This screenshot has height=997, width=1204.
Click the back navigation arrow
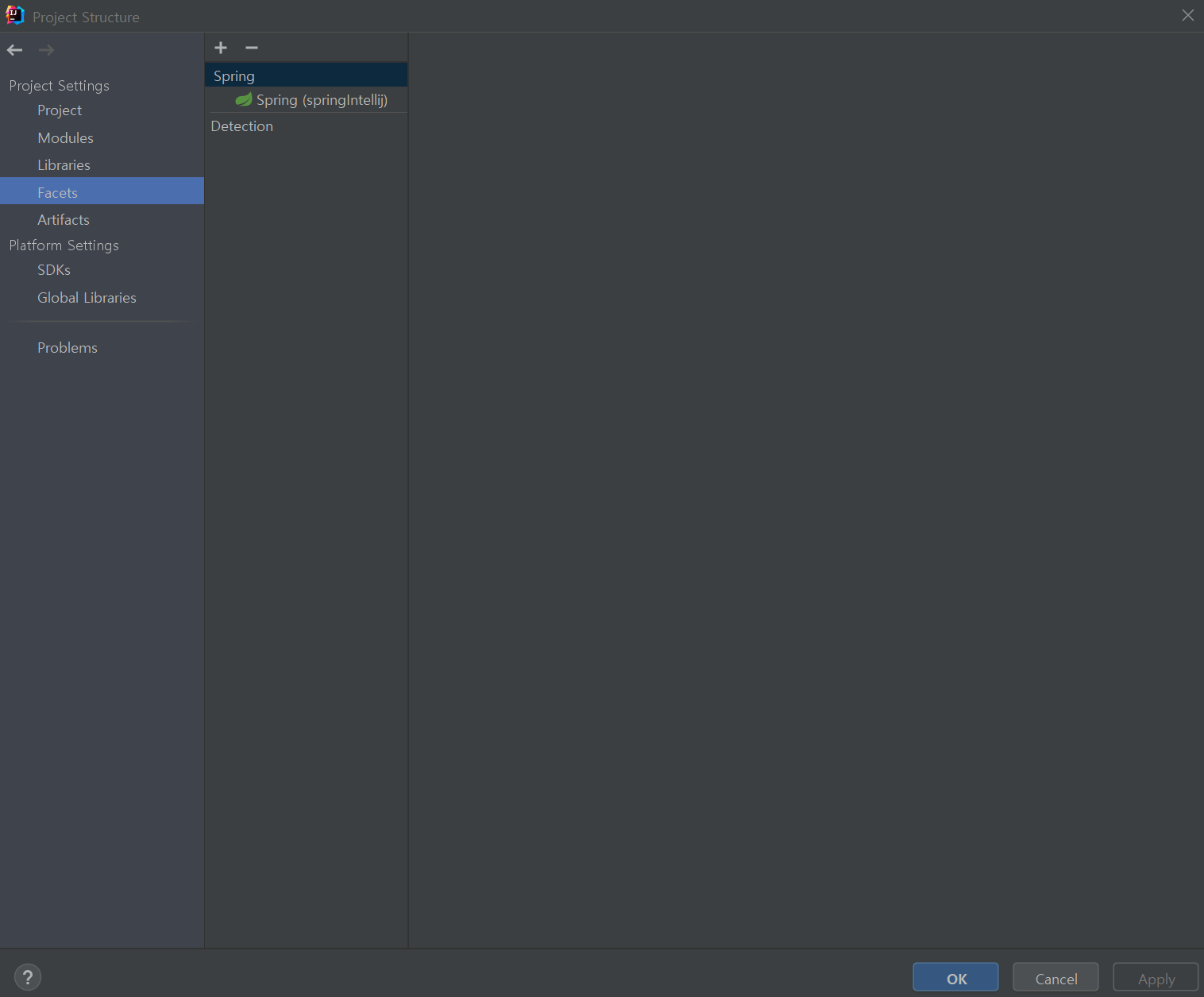tap(14, 50)
